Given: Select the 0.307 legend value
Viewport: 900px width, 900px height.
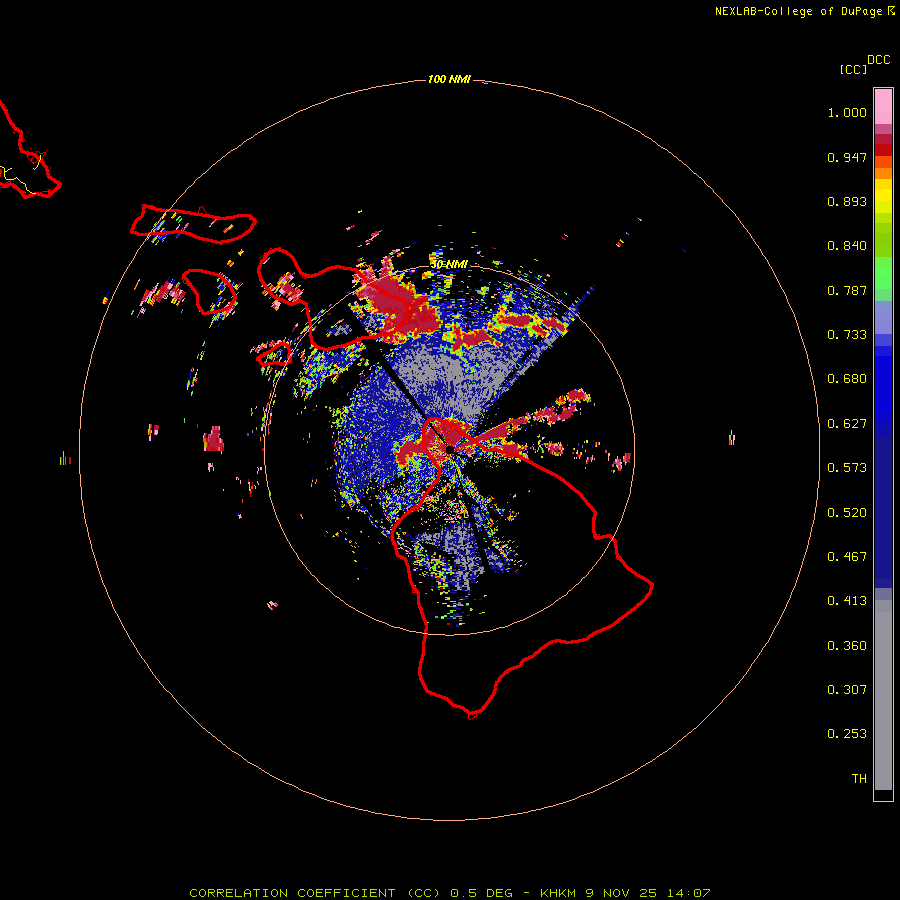Looking at the screenshot, I should [847, 690].
